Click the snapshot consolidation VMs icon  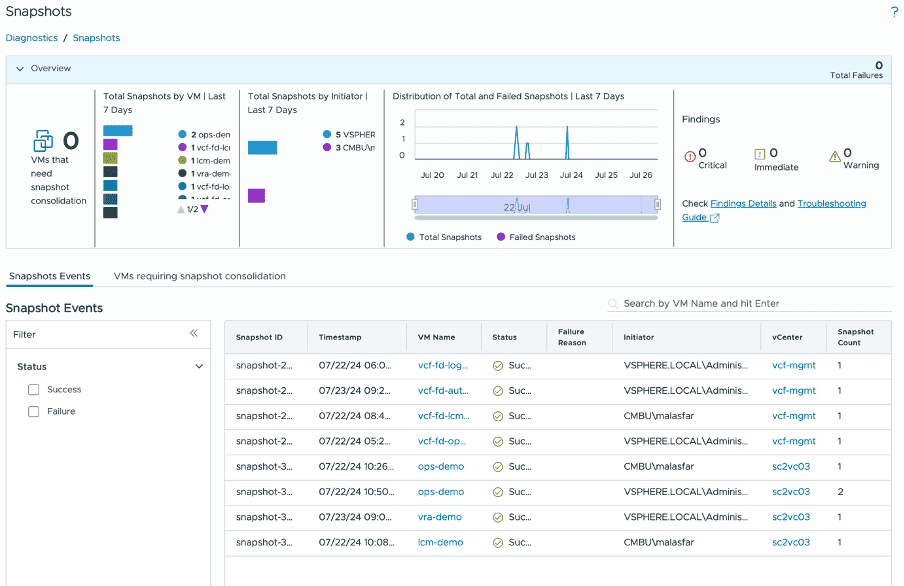coord(42,141)
